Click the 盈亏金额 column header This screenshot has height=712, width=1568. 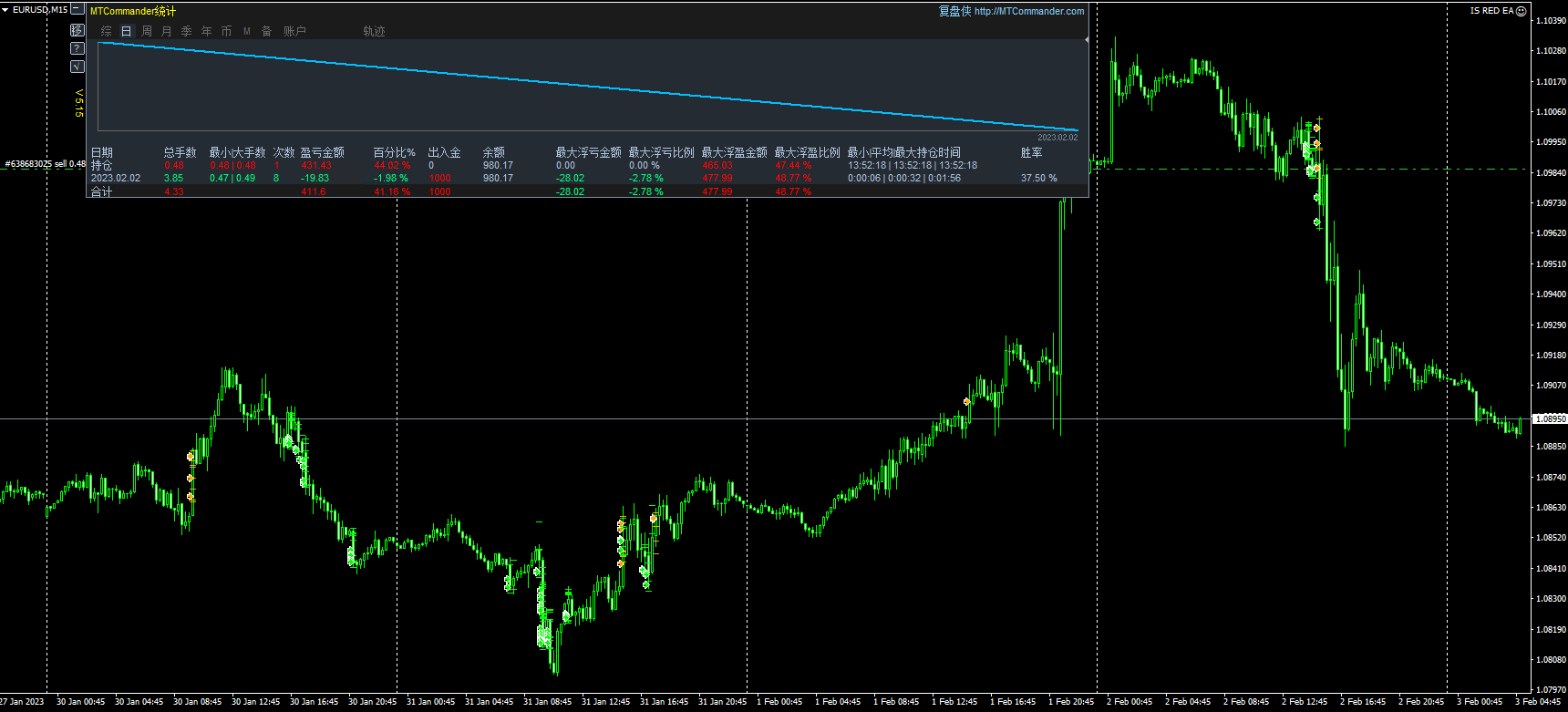[x=322, y=152]
